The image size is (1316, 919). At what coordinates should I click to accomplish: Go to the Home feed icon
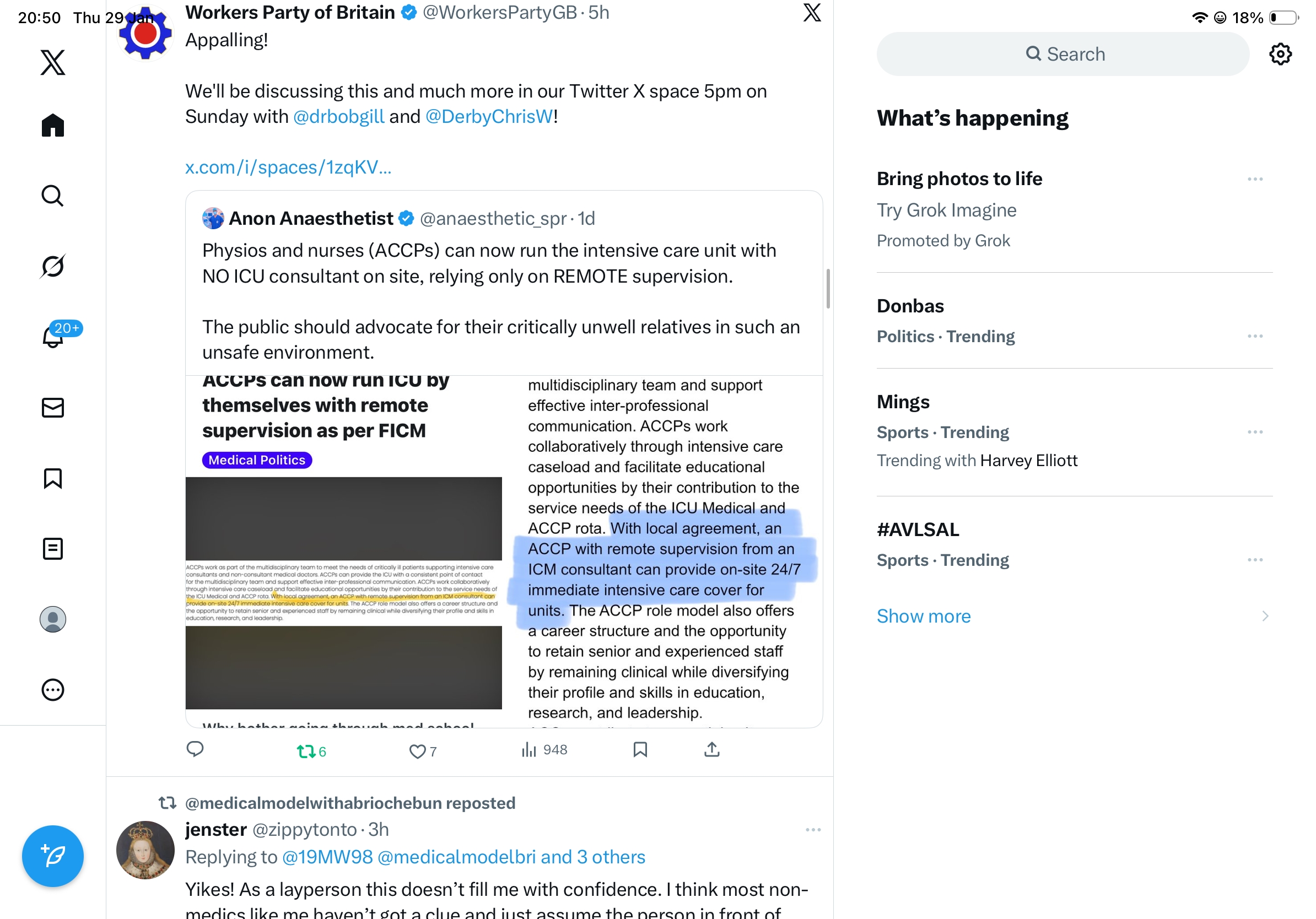[53, 125]
